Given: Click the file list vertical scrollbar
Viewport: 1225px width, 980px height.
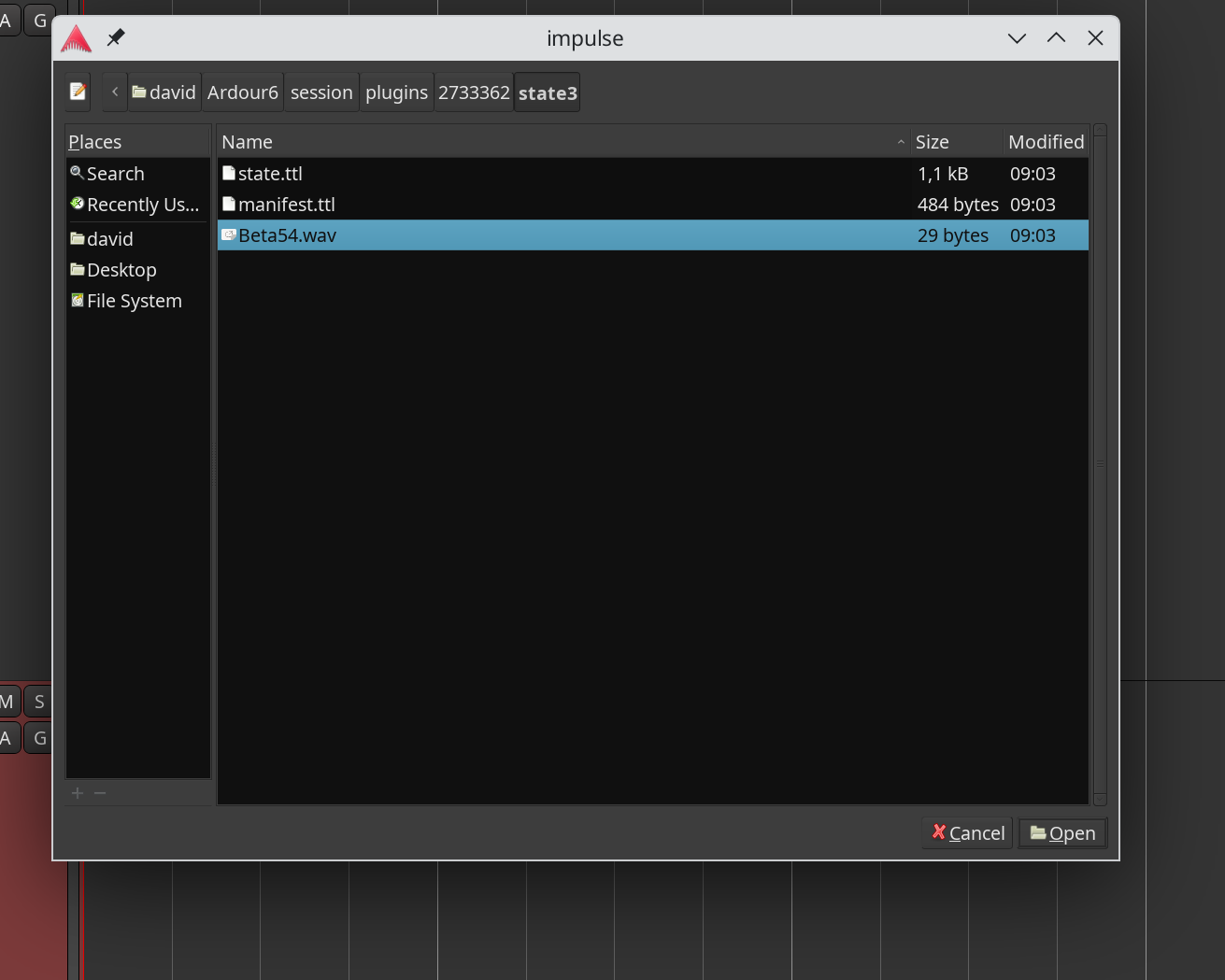Looking at the screenshot, I should click(1100, 464).
